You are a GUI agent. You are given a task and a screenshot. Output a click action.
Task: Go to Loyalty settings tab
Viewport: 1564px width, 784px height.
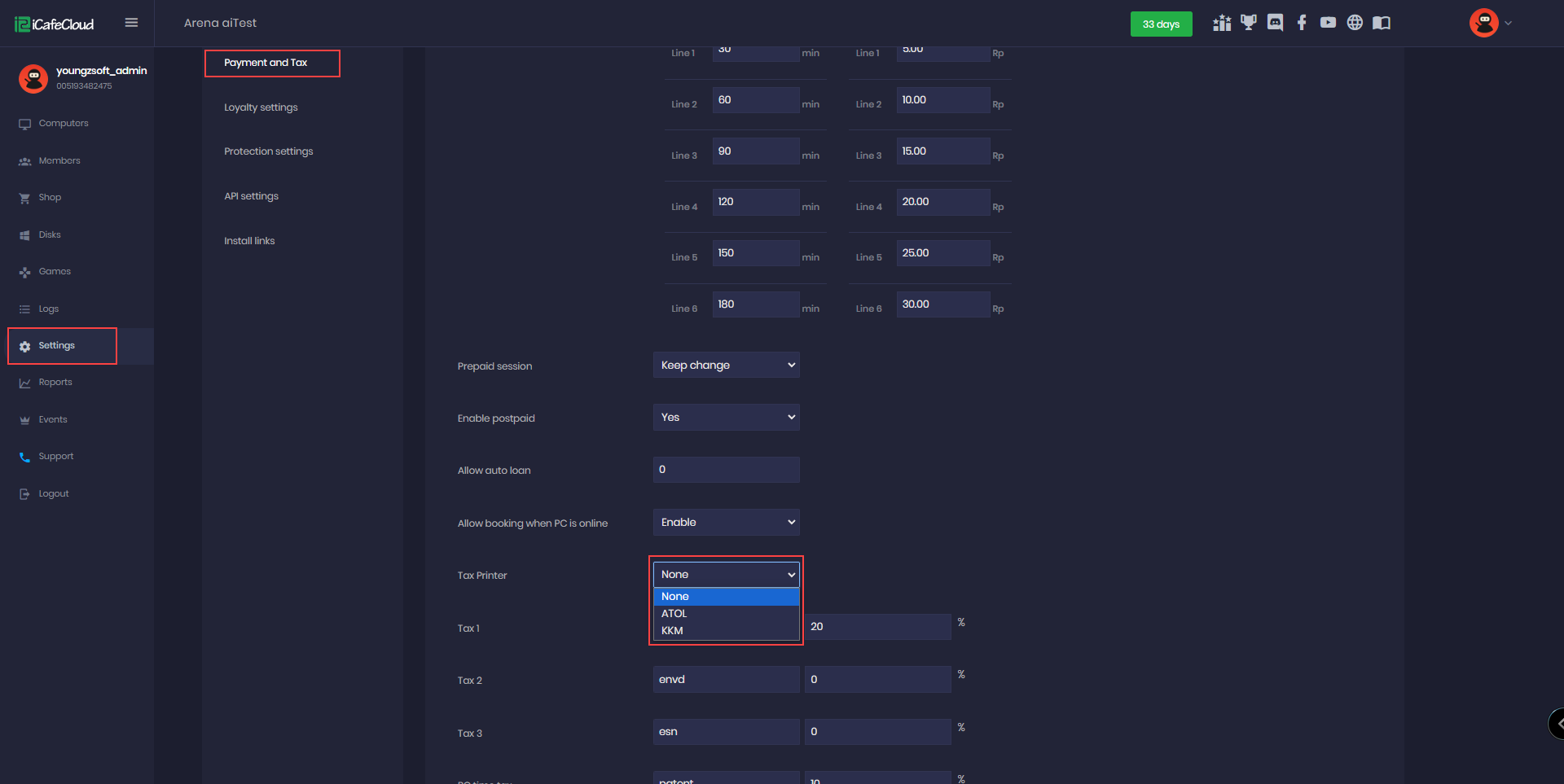point(261,107)
